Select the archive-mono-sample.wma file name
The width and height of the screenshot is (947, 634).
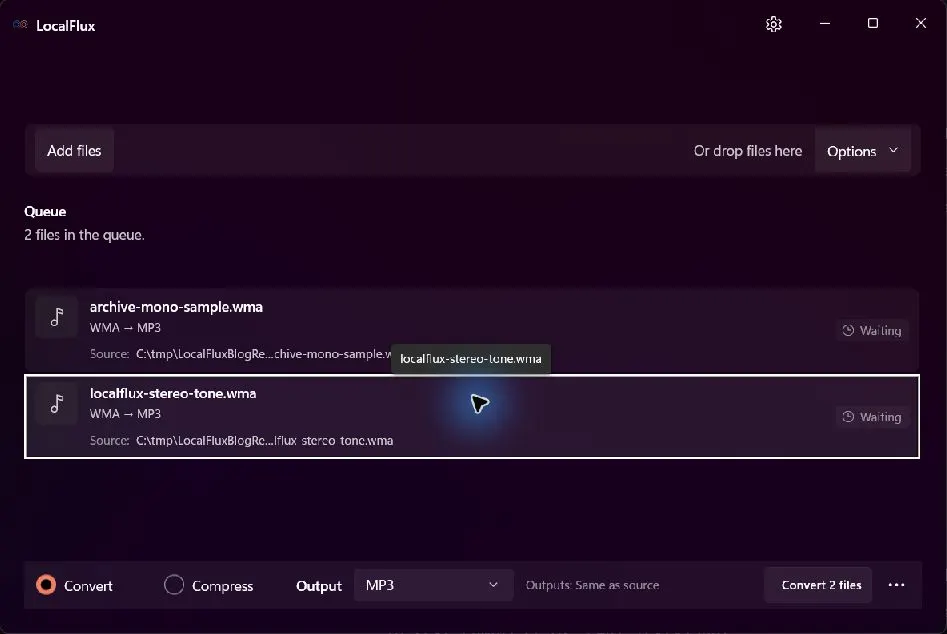click(176, 307)
